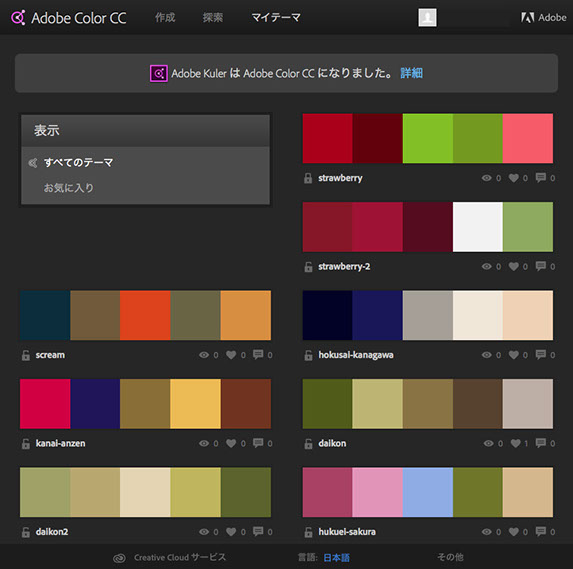The image size is (573, 569).
Task: Click the Adobe logo at top right
Action: [543, 18]
